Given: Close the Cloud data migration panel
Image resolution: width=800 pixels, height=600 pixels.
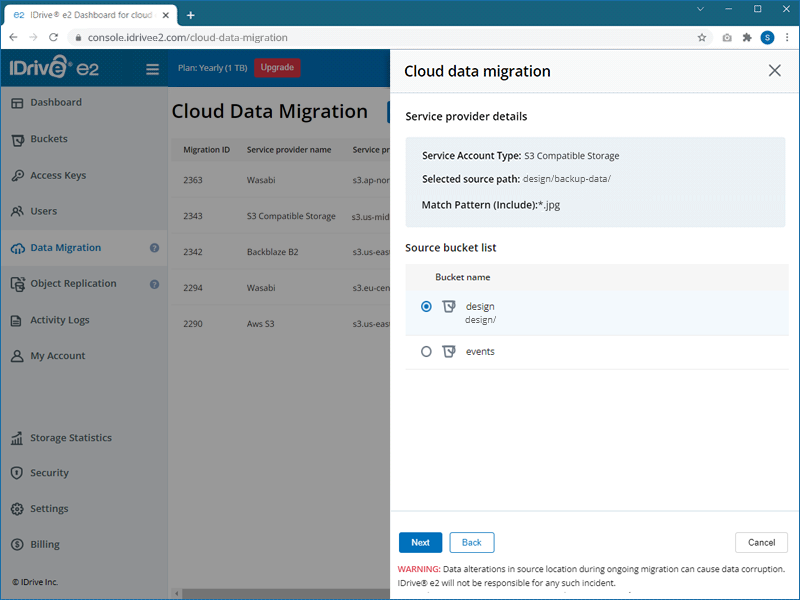Looking at the screenshot, I should click(x=774, y=71).
